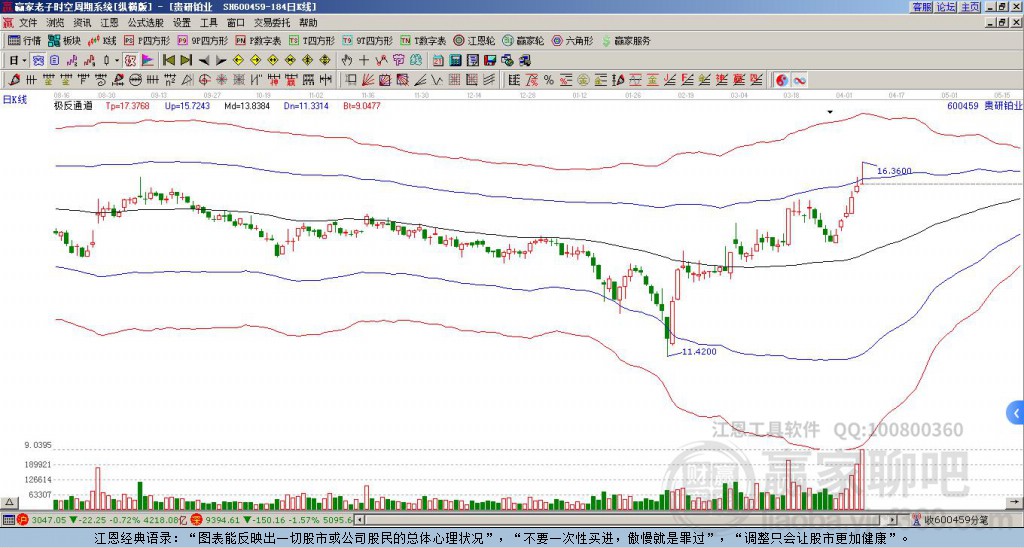1024x548 pixels.
Task: Click the 深 Shenzhen index badge
Action: [x=196, y=520]
